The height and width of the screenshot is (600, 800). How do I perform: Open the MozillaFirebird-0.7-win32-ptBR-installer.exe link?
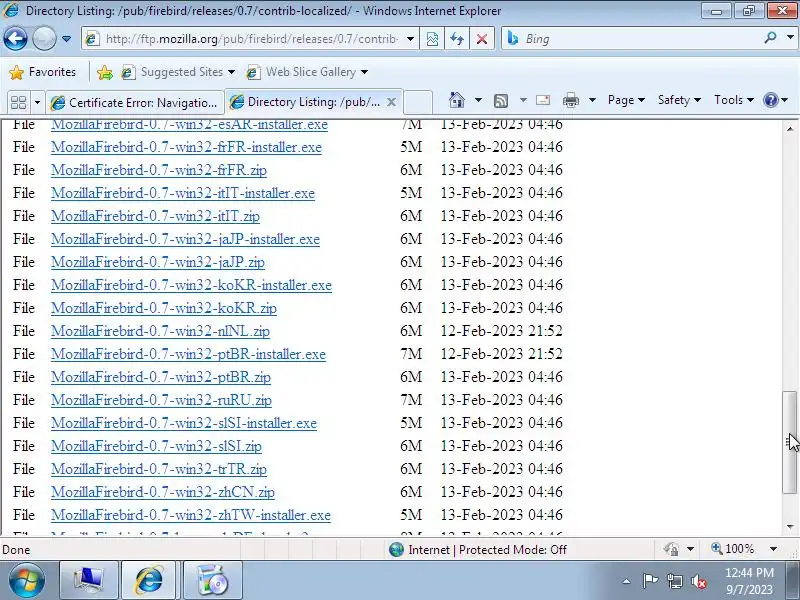pos(188,354)
